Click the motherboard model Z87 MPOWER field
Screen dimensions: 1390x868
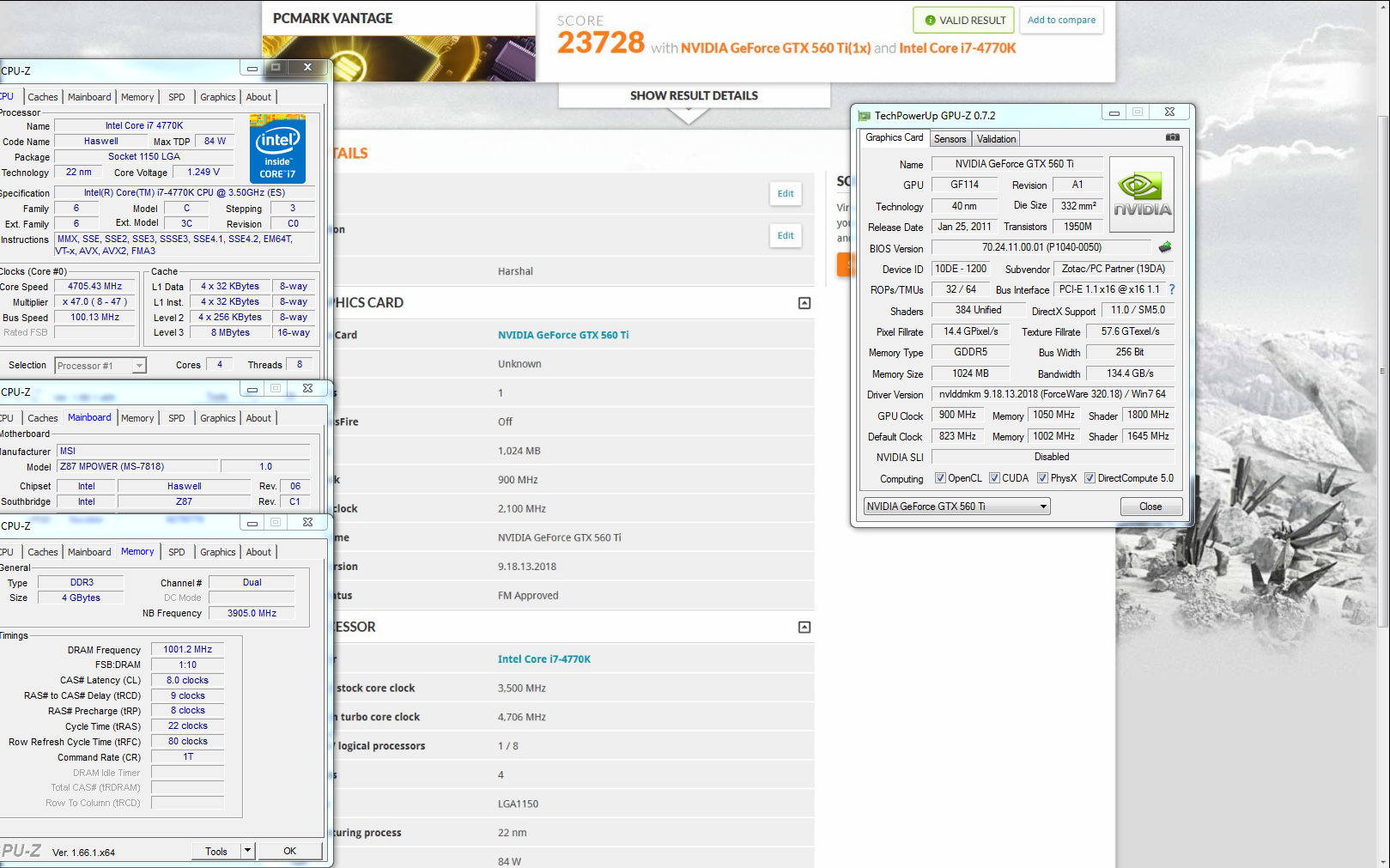(136, 467)
